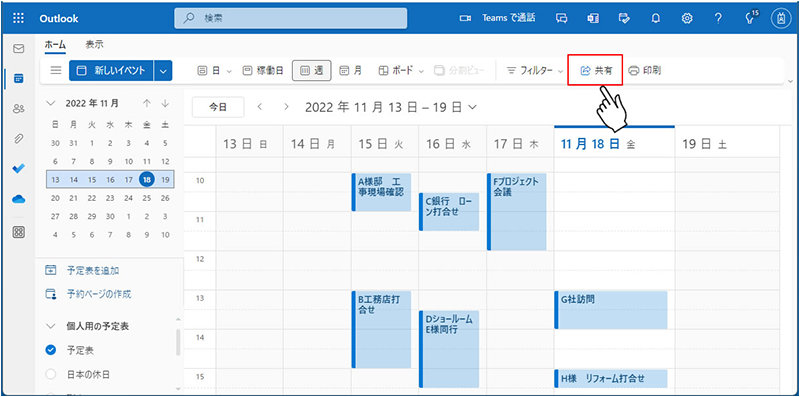The image size is (800, 397).
Task: Collapse the 個人用の予定表 group
Action: point(50,326)
